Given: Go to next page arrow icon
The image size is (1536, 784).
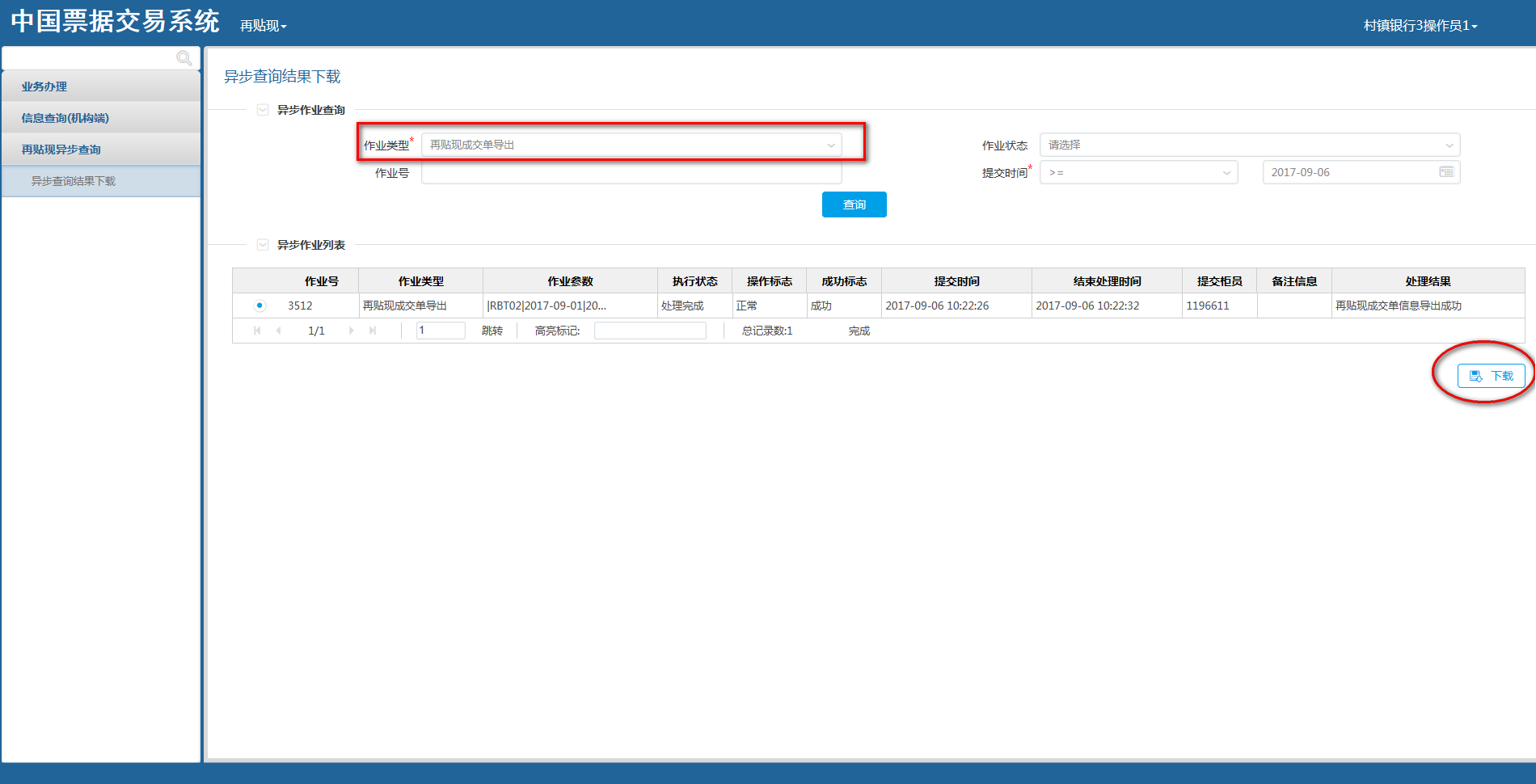Looking at the screenshot, I should pyautogui.click(x=351, y=331).
